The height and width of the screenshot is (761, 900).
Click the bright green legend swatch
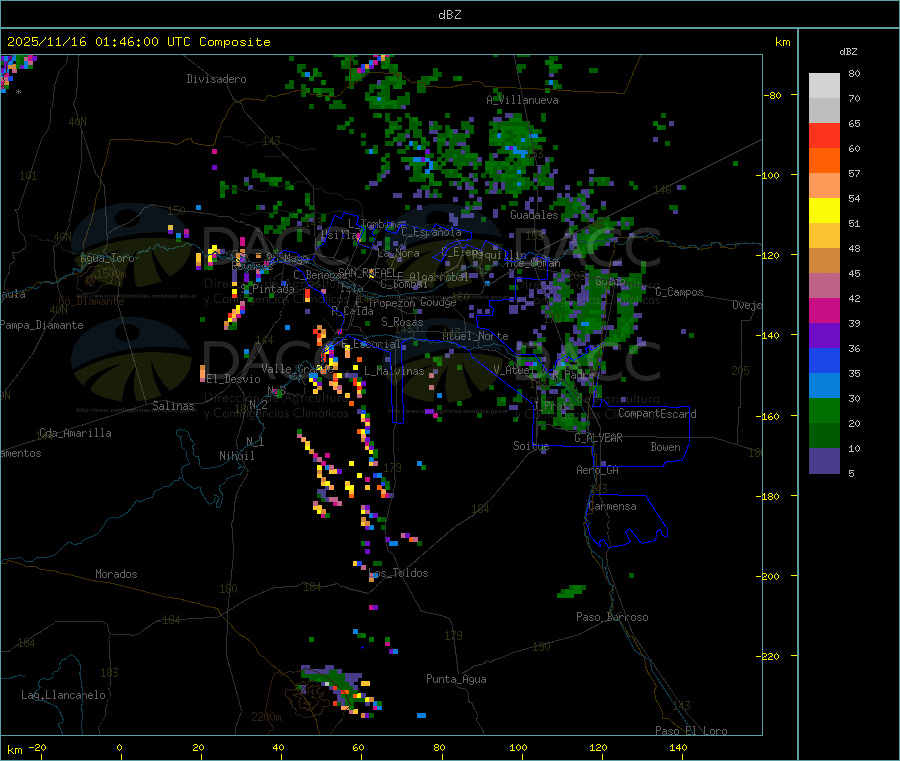824,411
